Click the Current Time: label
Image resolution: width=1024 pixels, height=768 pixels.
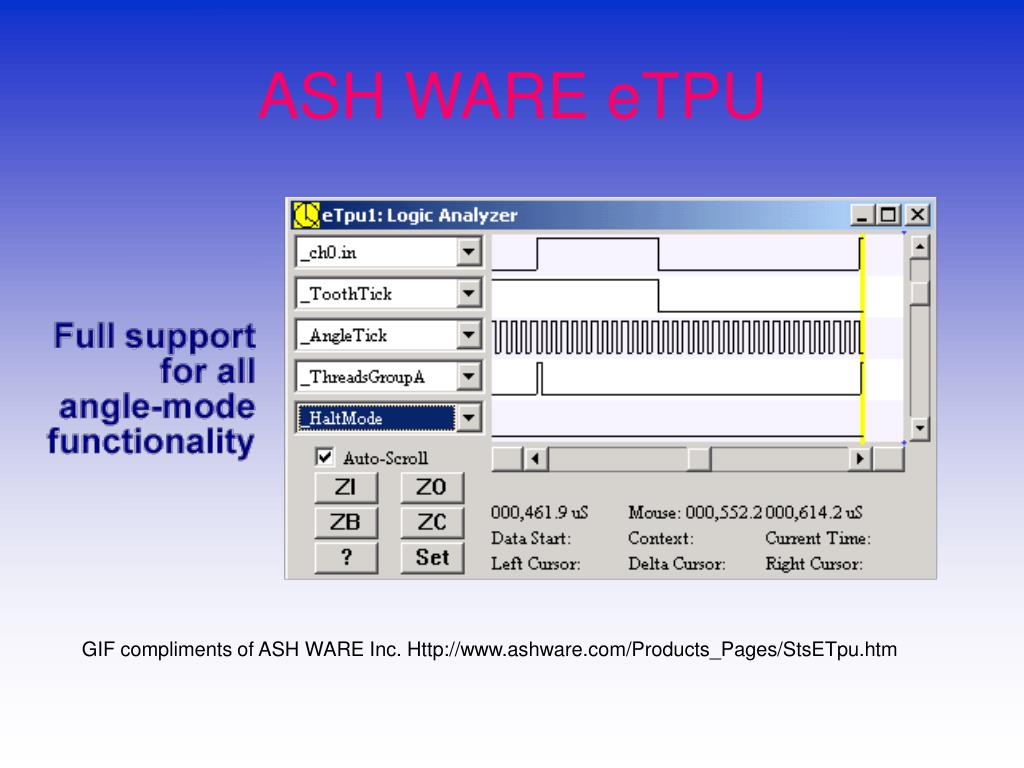(x=818, y=538)
